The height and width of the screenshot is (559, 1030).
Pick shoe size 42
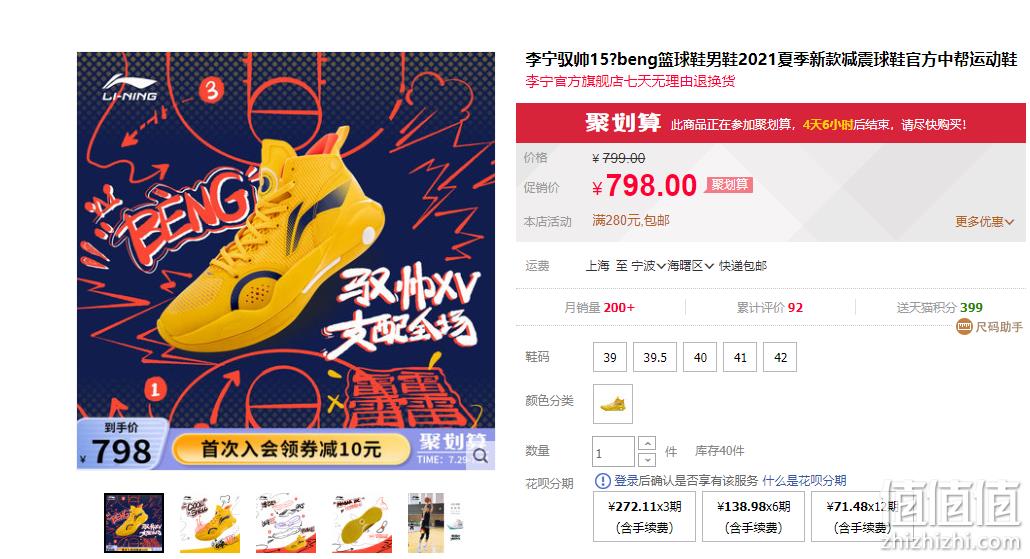click(780, 357)
